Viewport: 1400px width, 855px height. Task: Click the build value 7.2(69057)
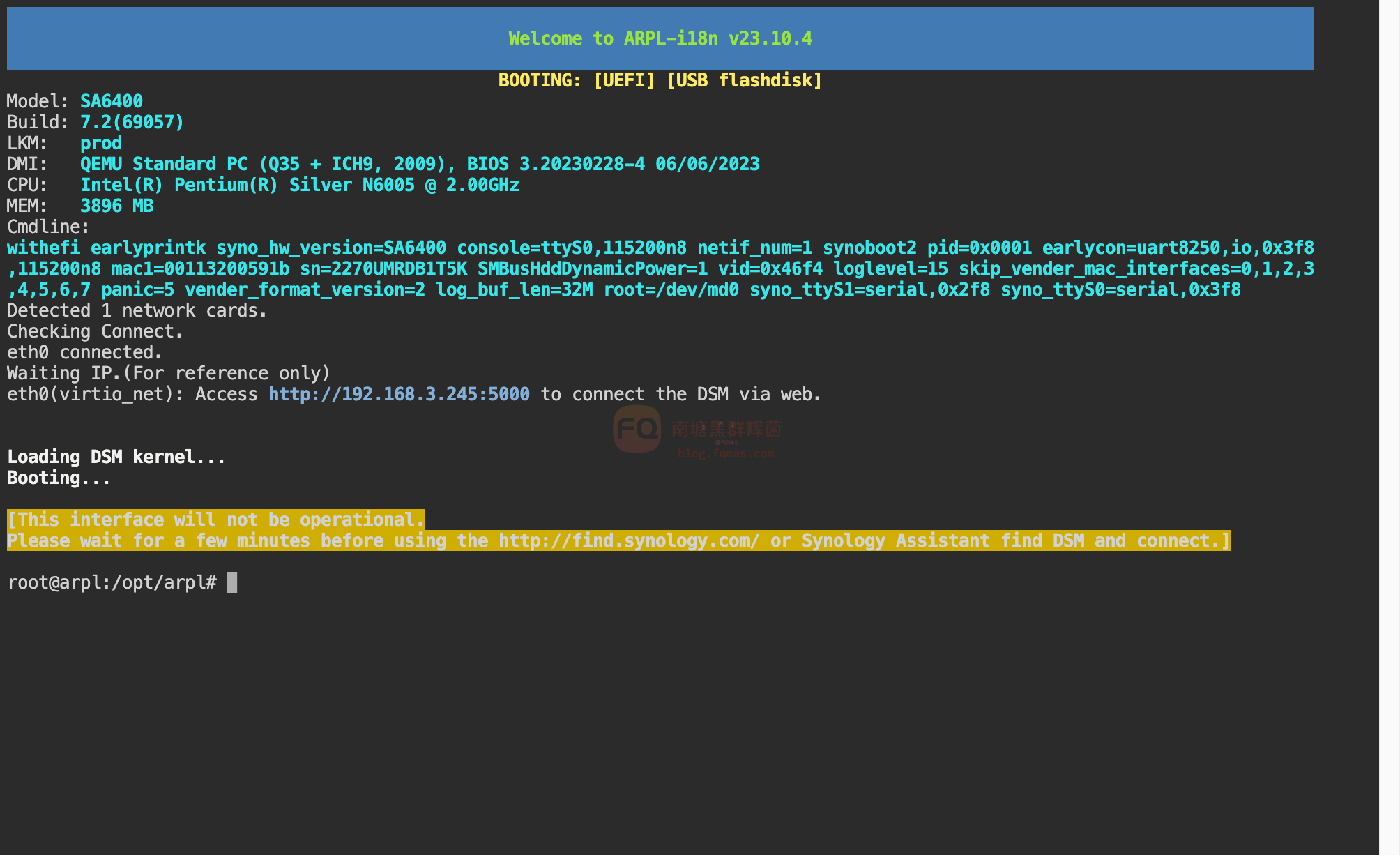(132, 122)
